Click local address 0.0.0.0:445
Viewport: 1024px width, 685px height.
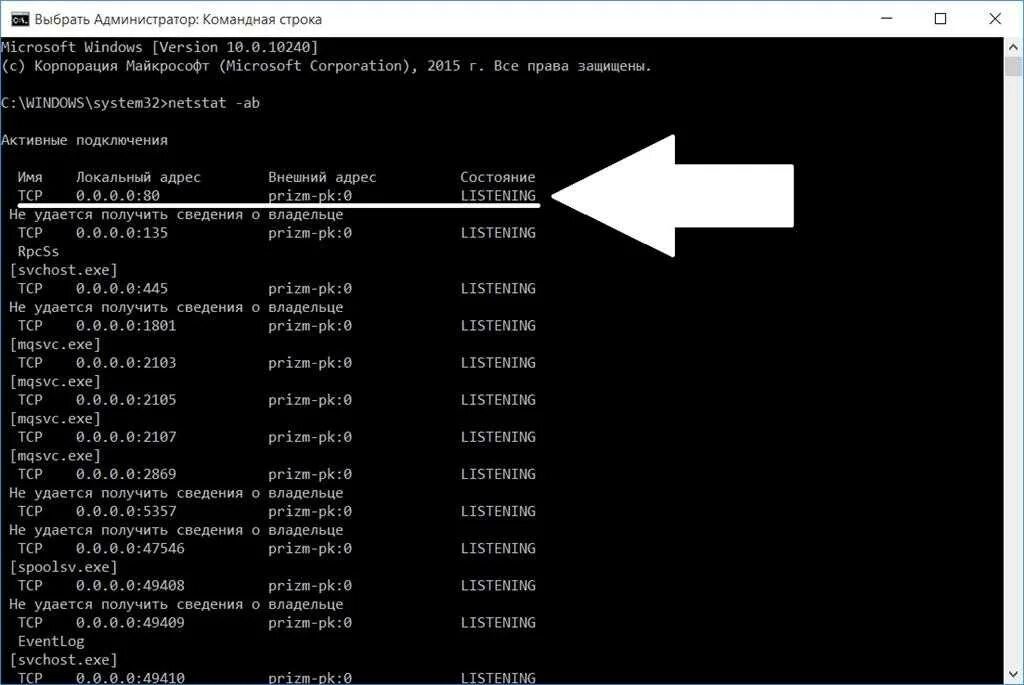click(122, 288)
